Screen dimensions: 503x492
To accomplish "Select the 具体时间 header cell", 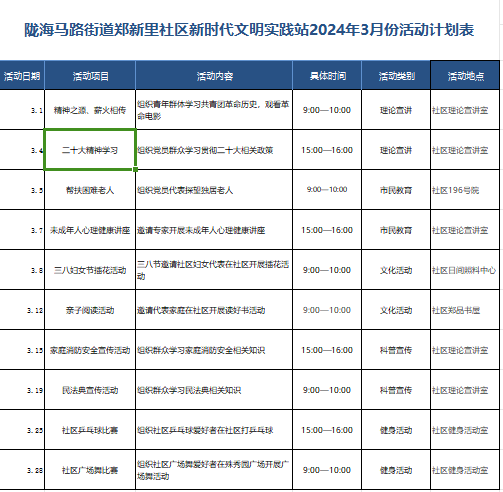I will pyautogui.click(x=327, y=76).
